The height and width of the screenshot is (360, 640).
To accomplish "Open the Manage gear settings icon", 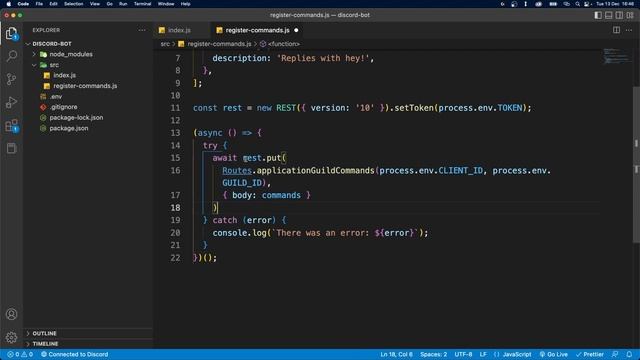I will 11,337.
